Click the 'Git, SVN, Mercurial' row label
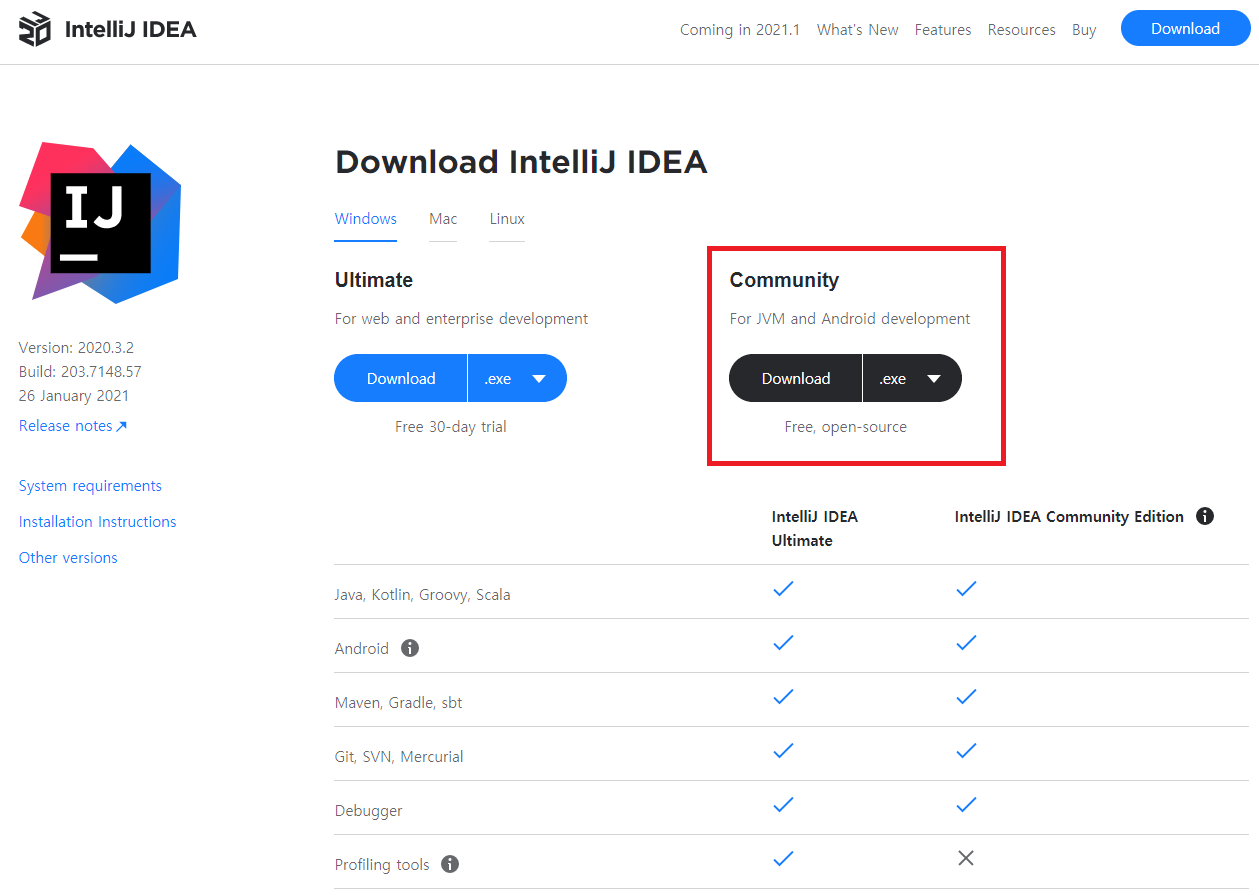The image size is (1259, 895). pyautogui.click(x=399, y=757)
